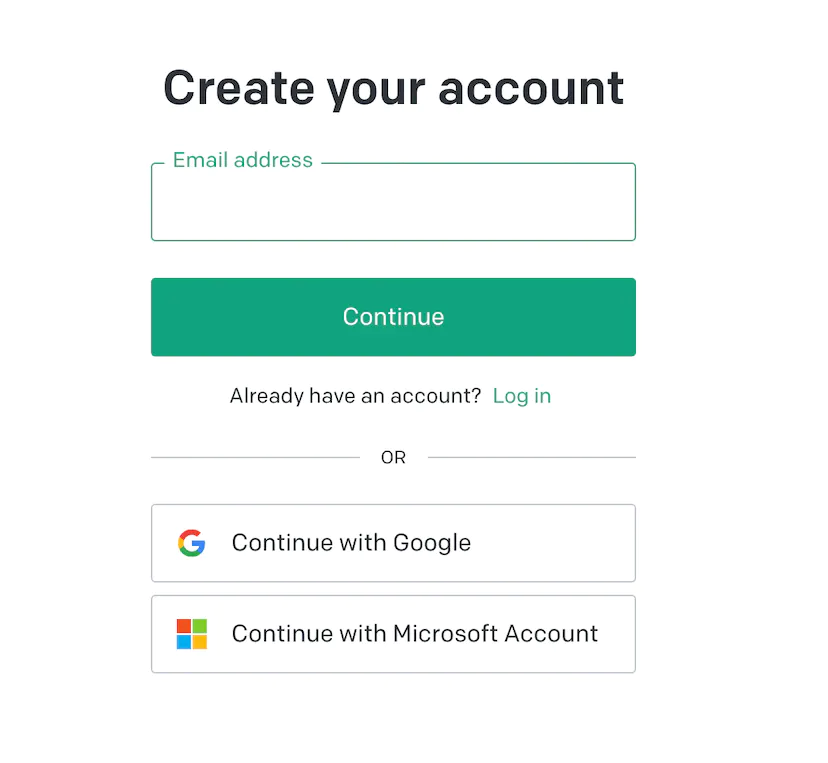
Task: Open the Log in link
Action: (521, 396)
